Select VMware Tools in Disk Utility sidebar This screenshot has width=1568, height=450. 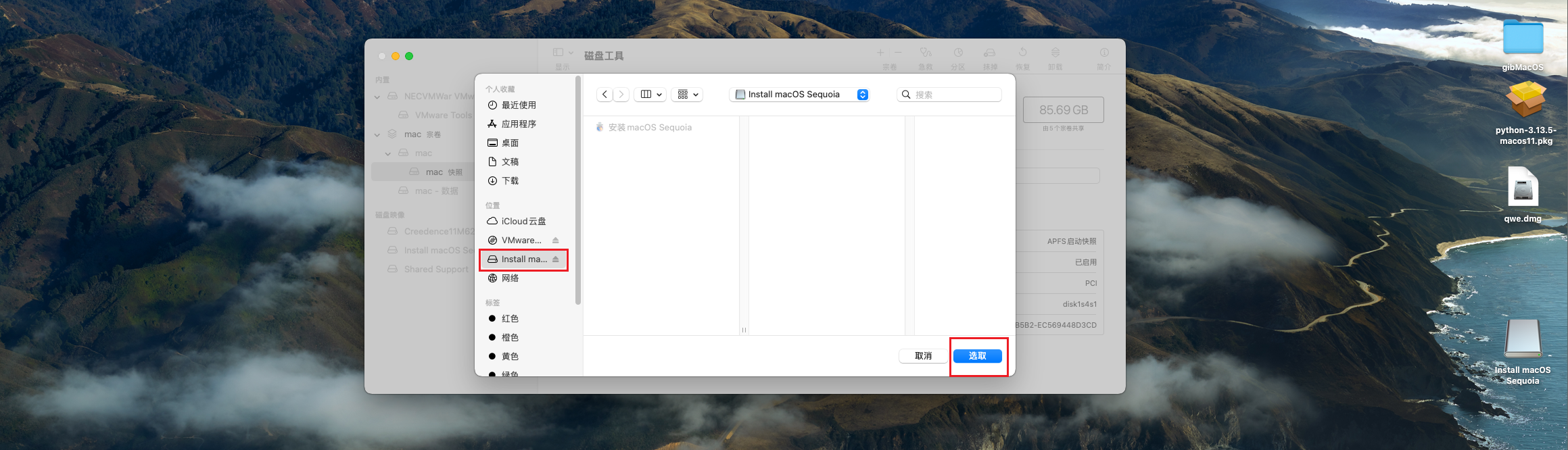point(436,116)
